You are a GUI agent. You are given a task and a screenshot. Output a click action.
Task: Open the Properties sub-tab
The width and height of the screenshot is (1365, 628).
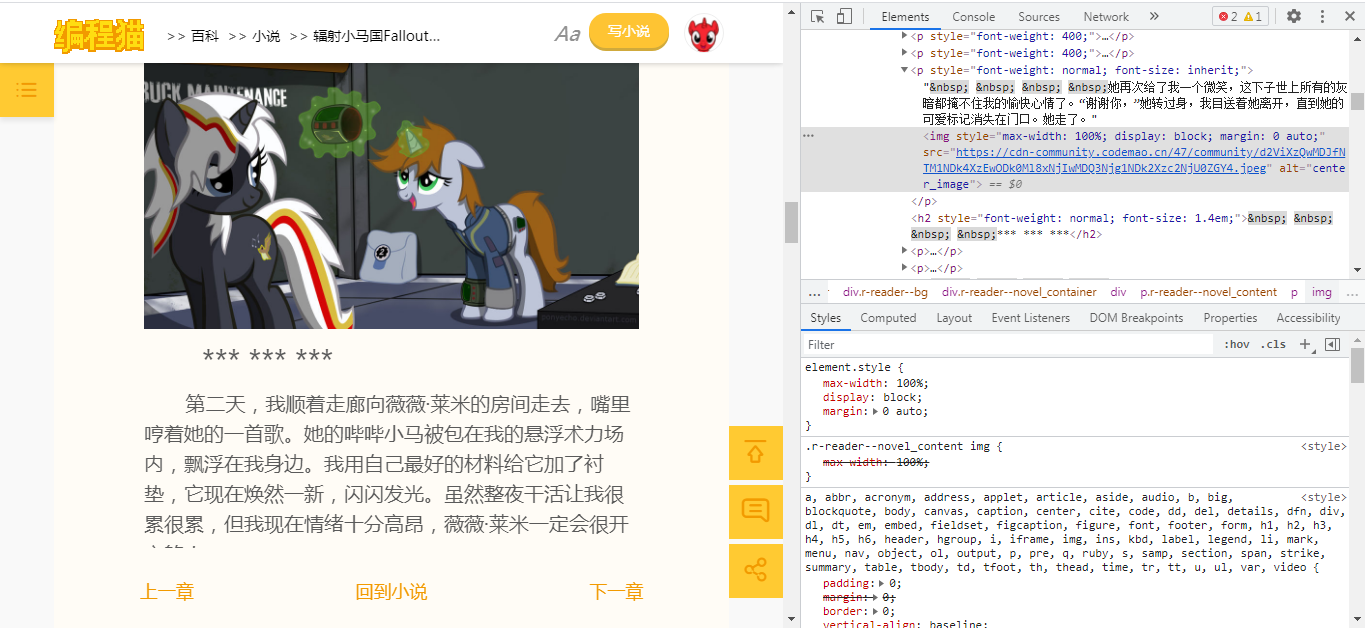click(1230, 318)
